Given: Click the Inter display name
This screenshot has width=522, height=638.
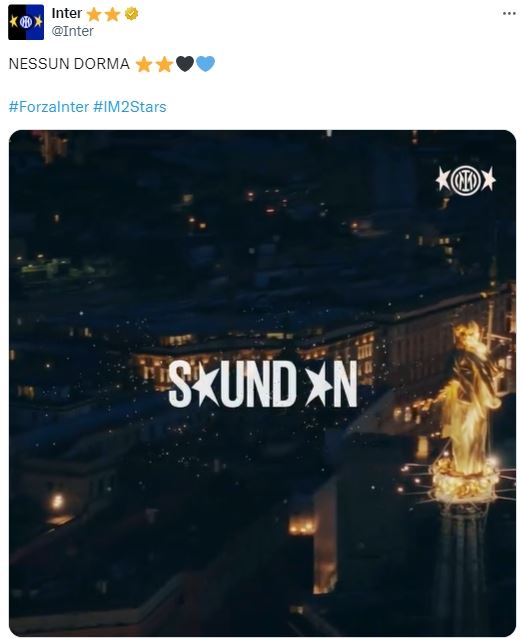Looking at the screenshot, I should coord(67,13).
